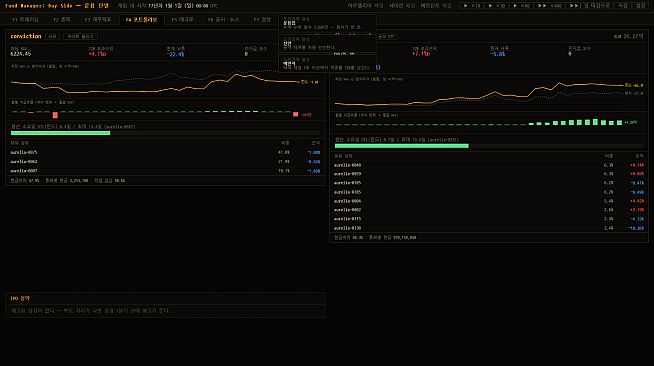Click liquidation days progress bar in conviction panel
The image size is (654, 366).
[x=165, y=133]
